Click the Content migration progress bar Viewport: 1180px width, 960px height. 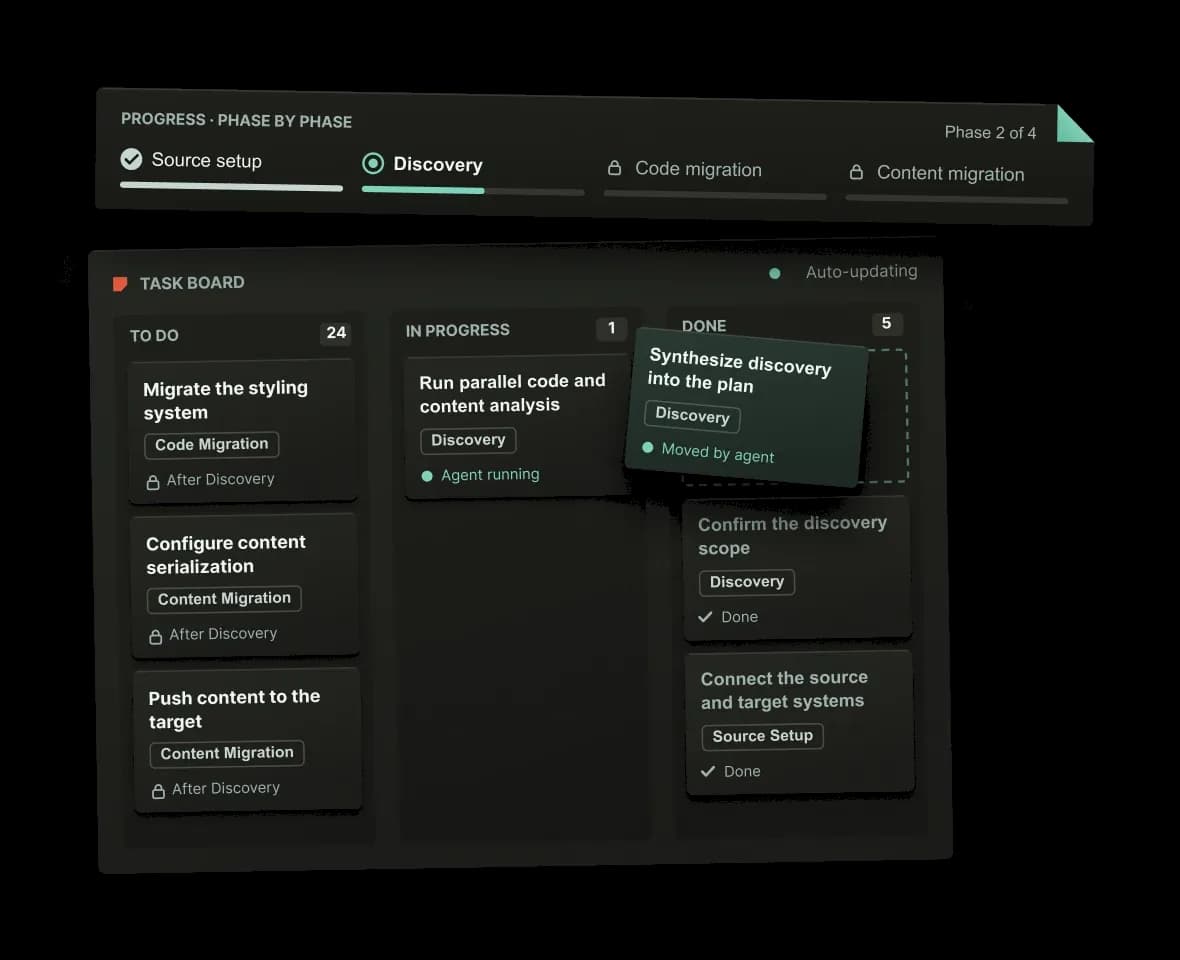956,200
